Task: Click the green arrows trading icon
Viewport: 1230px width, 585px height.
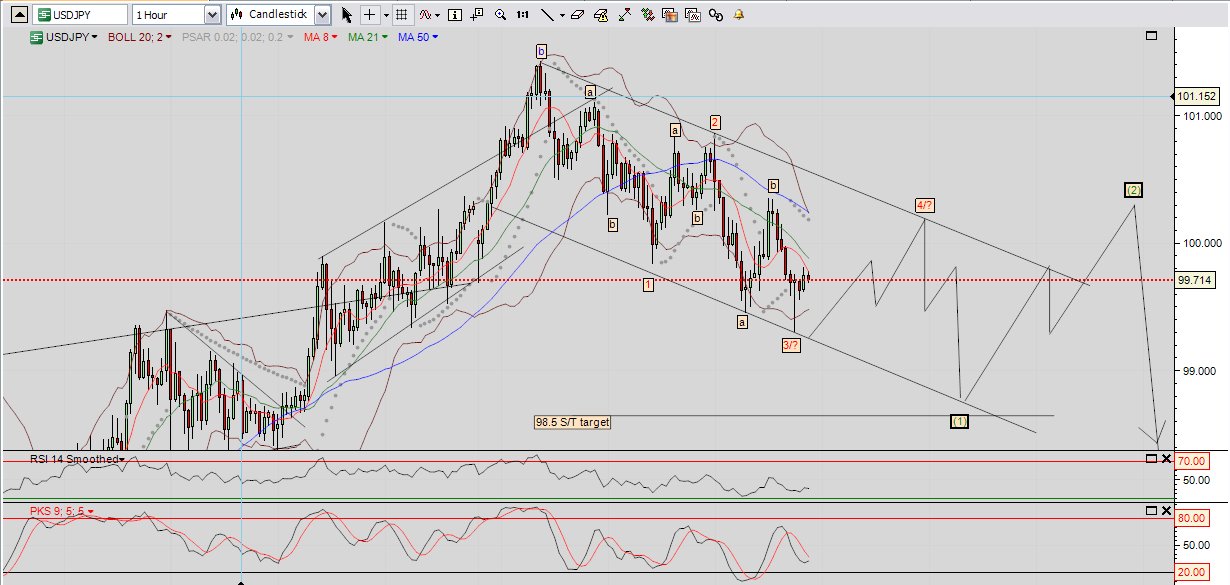Action: (x=649, y=15)
